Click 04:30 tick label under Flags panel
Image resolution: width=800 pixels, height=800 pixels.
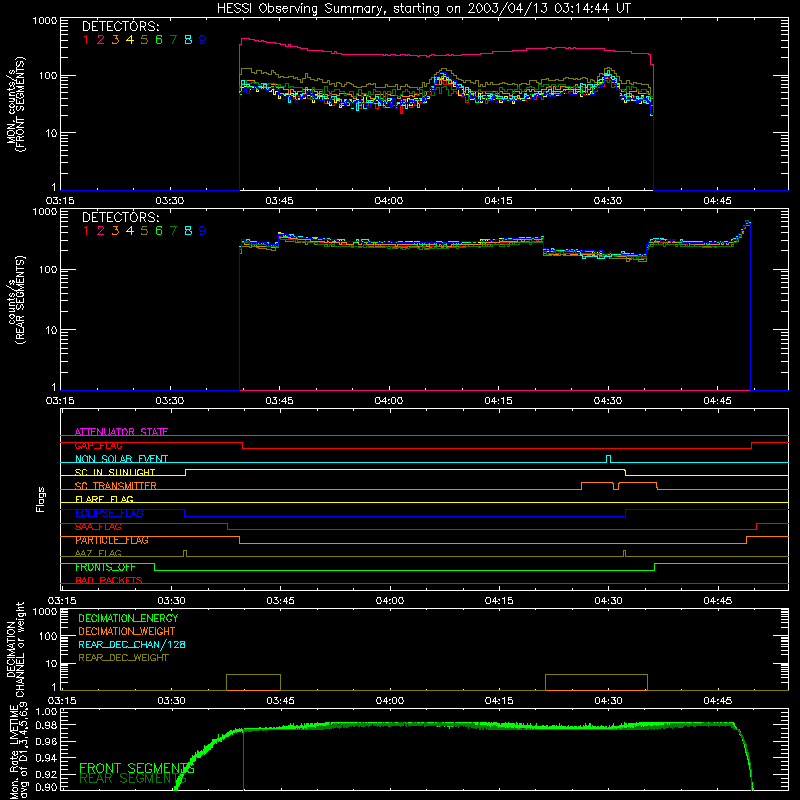click(x=608, y=601)
